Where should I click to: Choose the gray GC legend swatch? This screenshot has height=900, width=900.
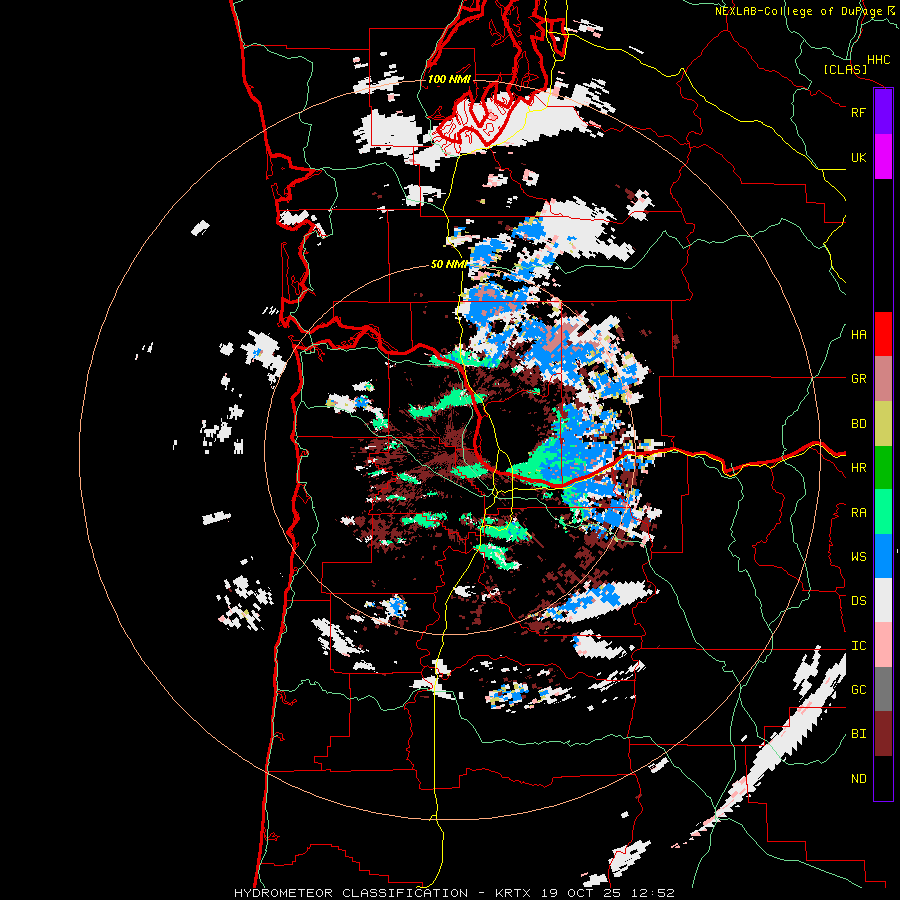point(883,689)
